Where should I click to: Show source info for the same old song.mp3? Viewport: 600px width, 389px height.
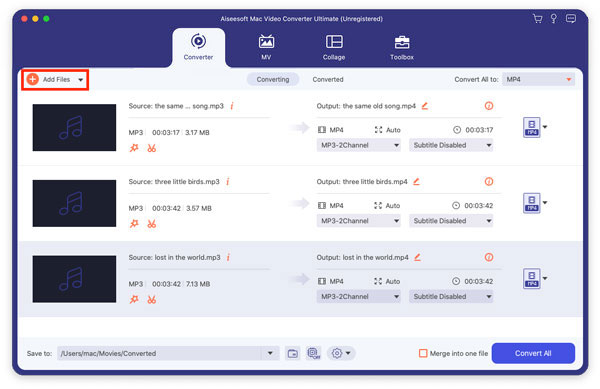pyautogui.click(x=232, y=106)
